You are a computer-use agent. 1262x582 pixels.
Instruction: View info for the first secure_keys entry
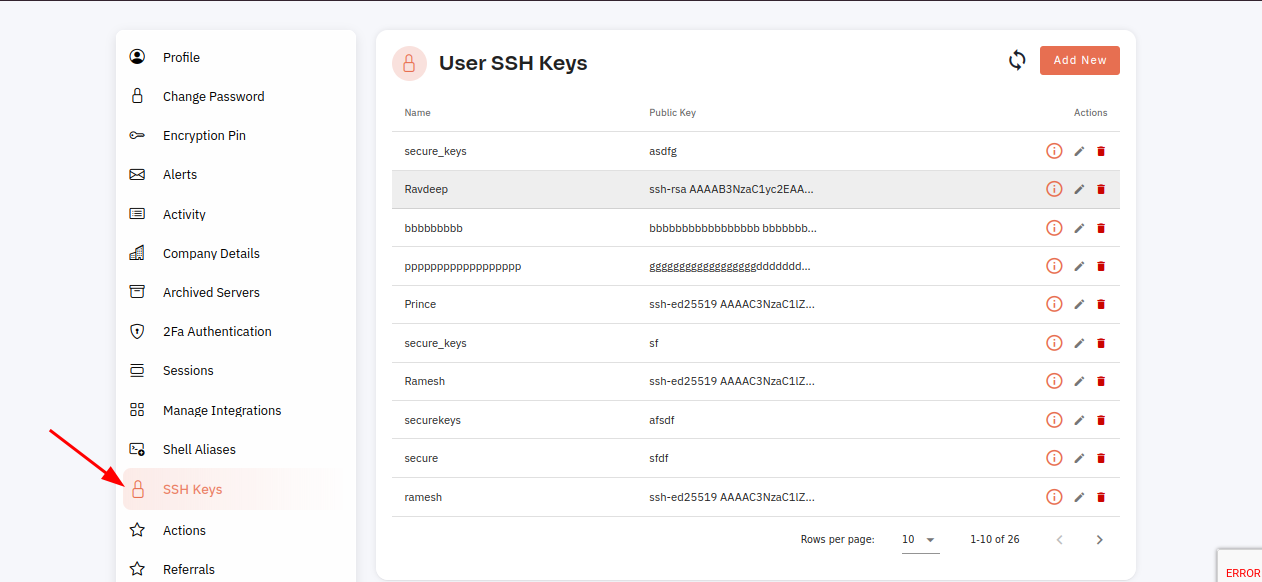click(x=1054, y=151)
